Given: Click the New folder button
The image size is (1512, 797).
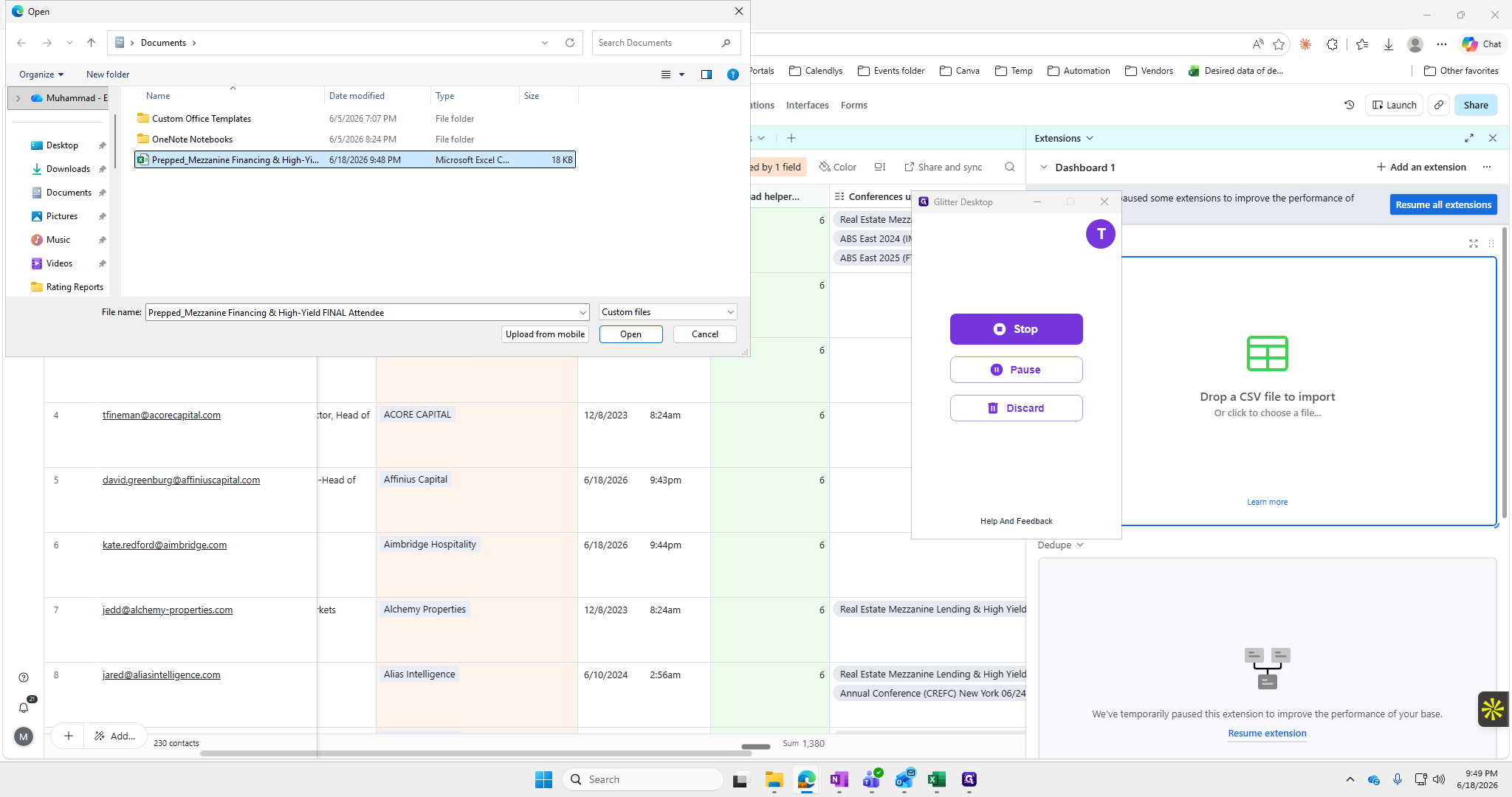Looking at the screenshot, I should [x=108, y=75].
